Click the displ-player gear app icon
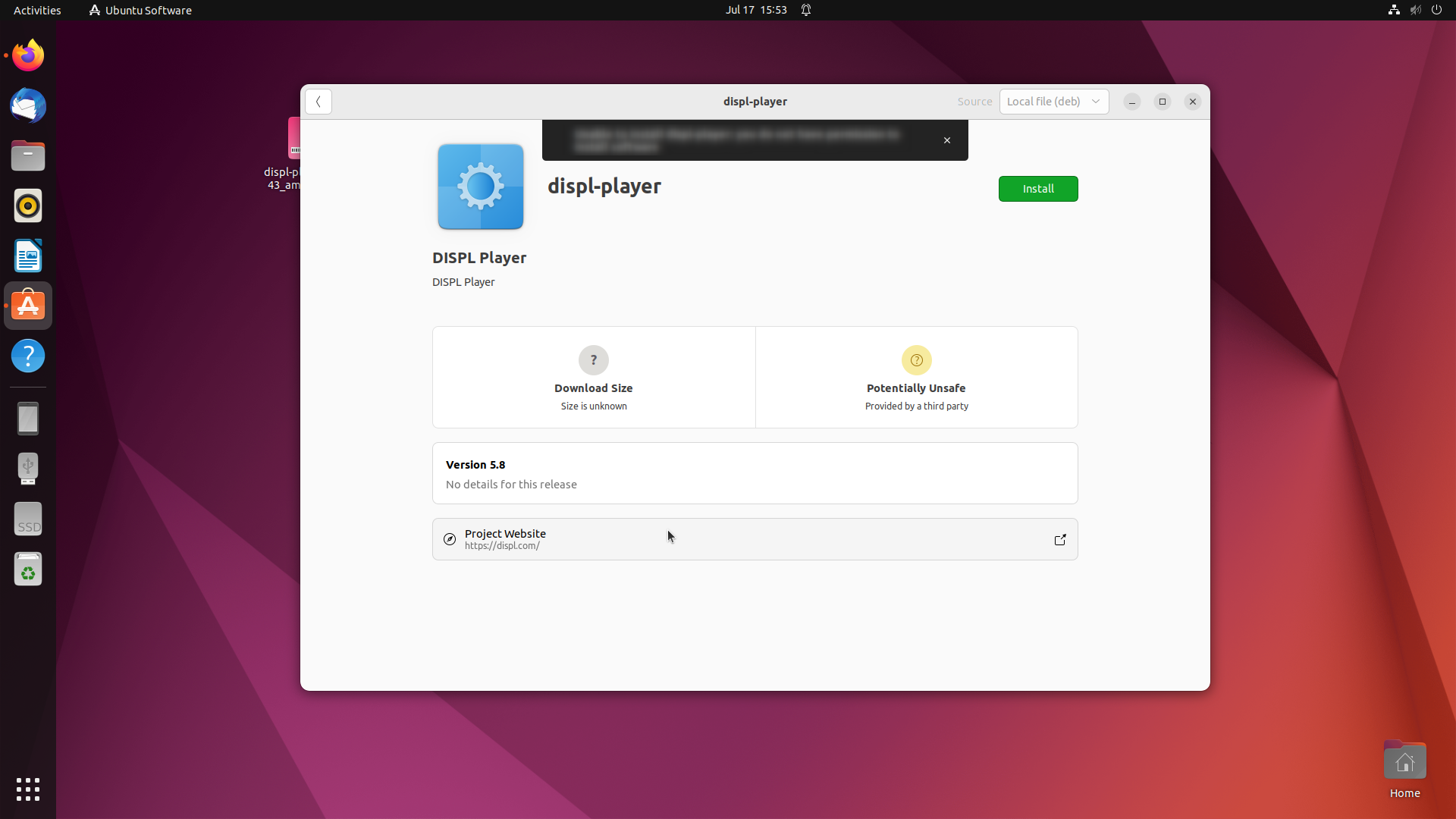 [x=480, y=187]
